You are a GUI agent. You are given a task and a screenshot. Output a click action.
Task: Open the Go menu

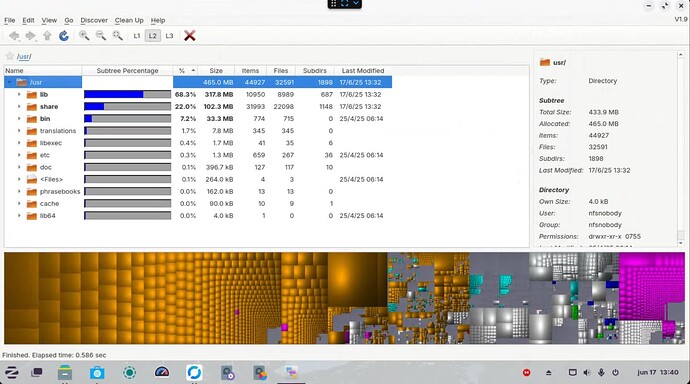(x=69, y=20)
